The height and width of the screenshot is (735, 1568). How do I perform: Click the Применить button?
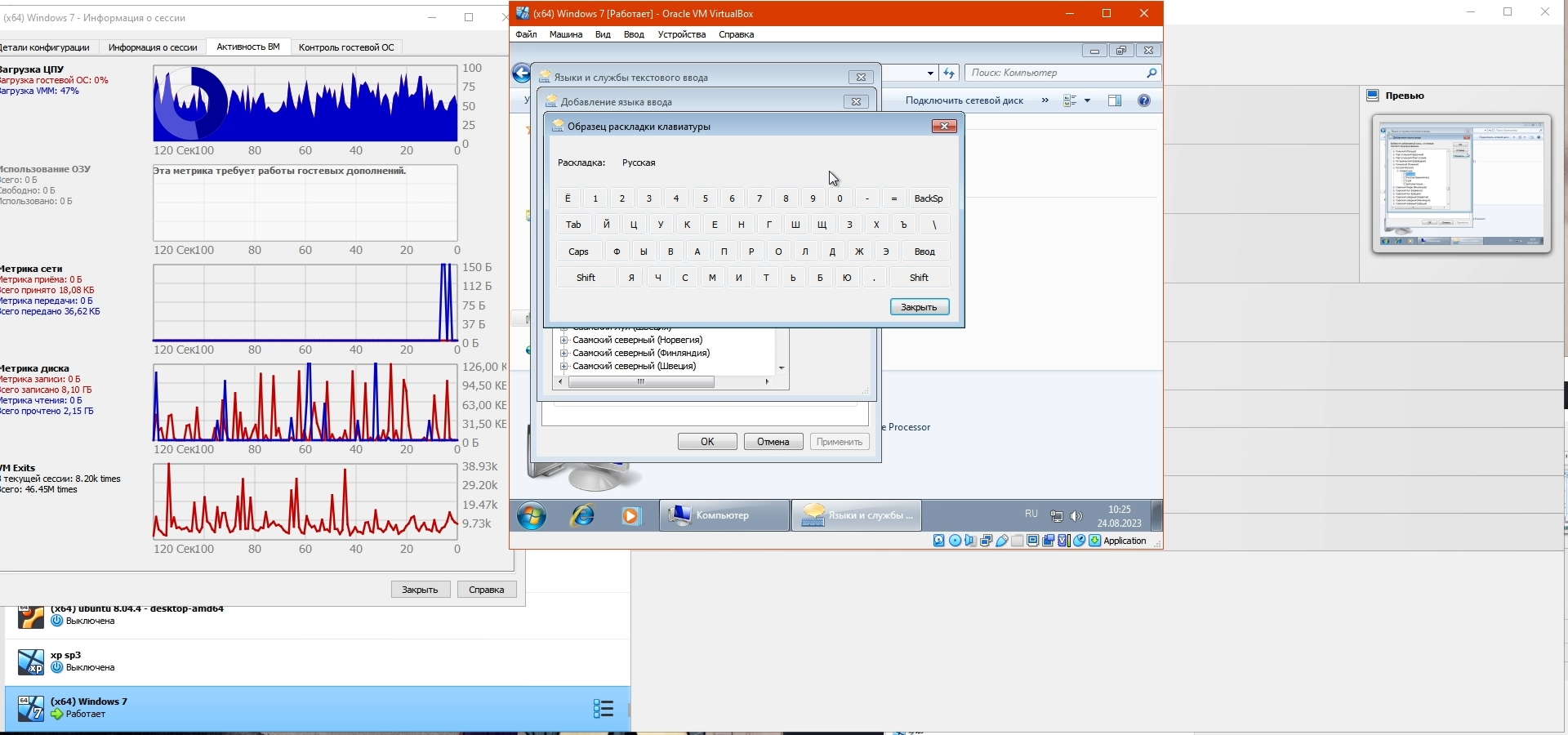pos(840,442)
